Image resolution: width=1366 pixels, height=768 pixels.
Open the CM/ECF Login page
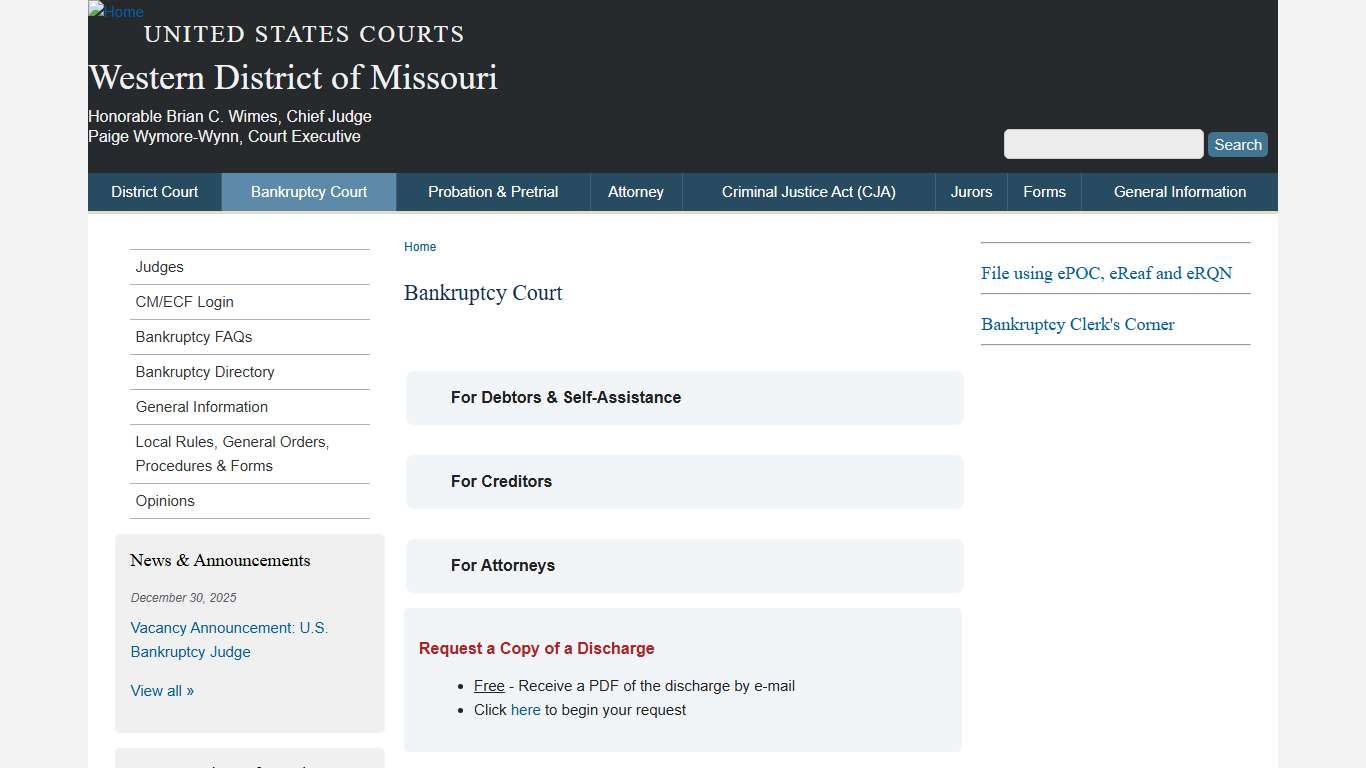pos(184,302)
